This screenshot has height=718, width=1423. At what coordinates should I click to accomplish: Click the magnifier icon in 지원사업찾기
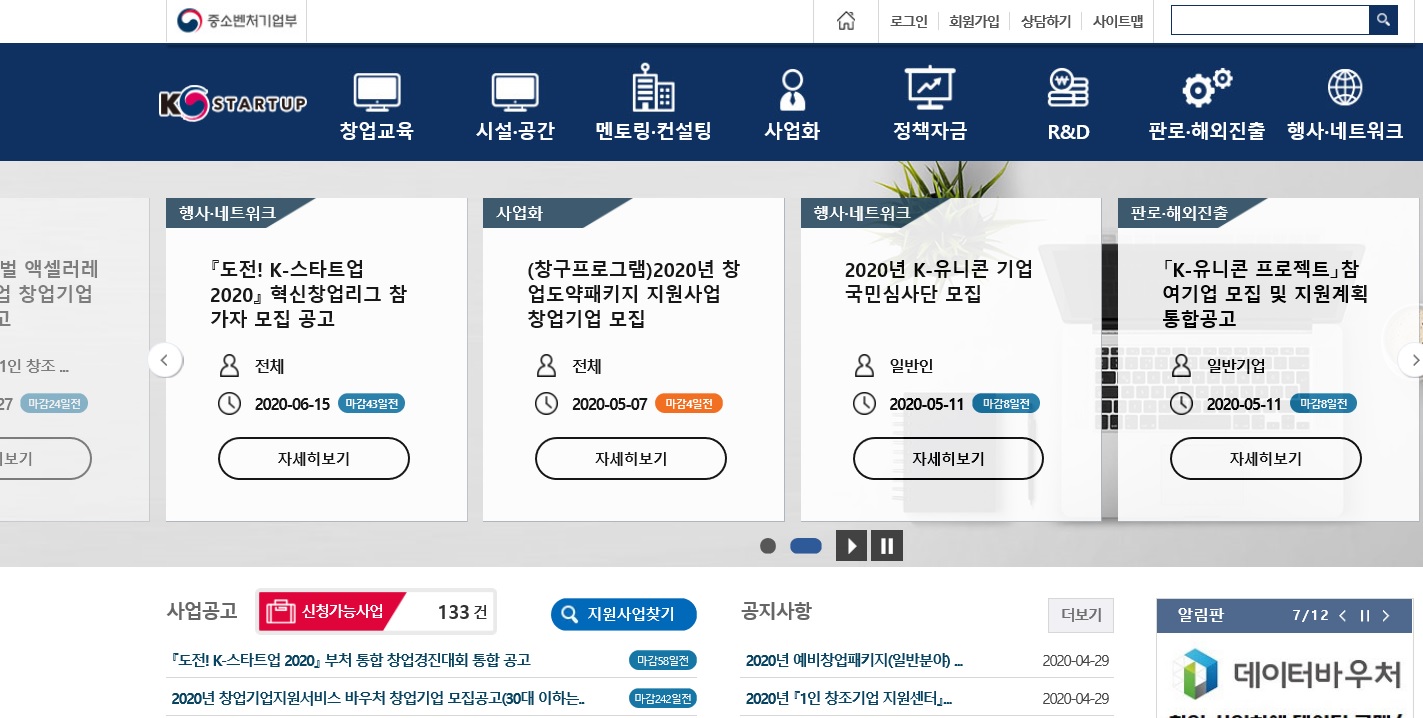point(570,614)
